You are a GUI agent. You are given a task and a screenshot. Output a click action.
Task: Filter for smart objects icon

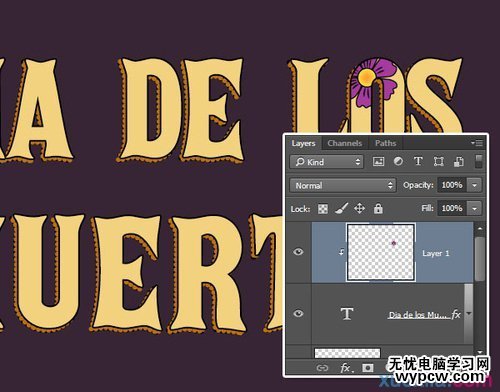[459, 162]
